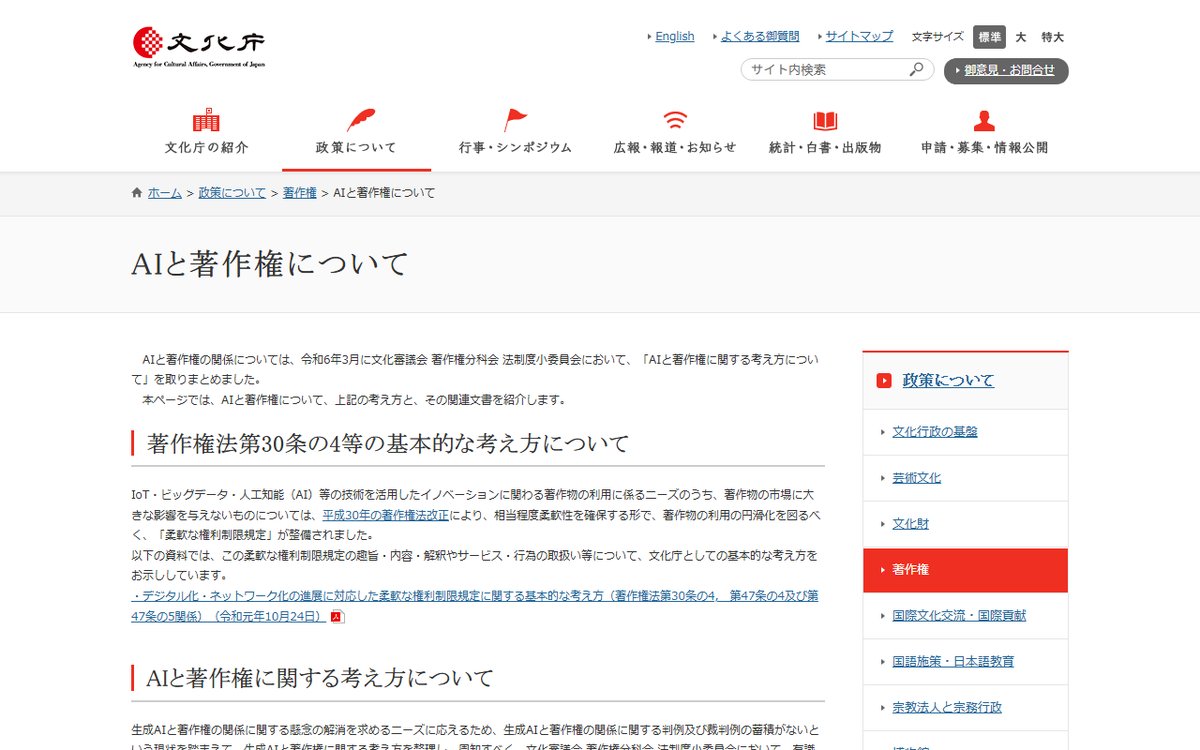
Task: Click heading AIと著作権に関する考え方について
Action: tap(320, 678)
